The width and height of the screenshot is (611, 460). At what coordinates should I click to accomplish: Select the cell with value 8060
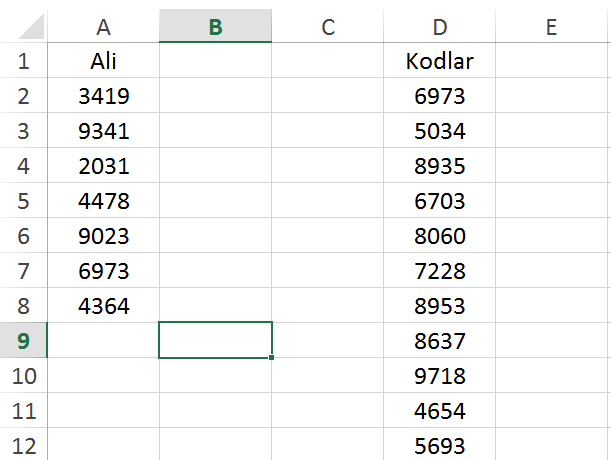(x=439, y=236)
